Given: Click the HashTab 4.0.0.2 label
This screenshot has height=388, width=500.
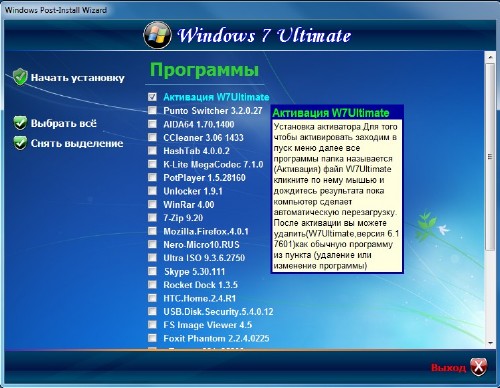Looking at the screenshot, I should (x=196, y=151).
